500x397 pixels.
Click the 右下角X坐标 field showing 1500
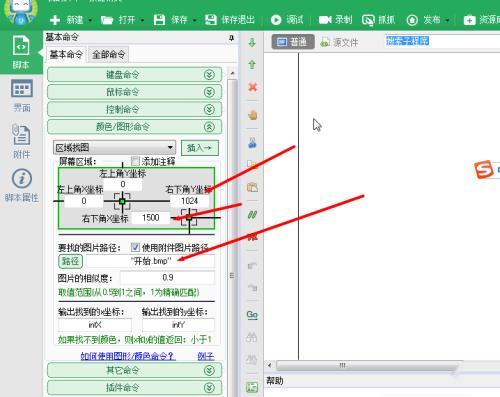(x=151, y=218)
